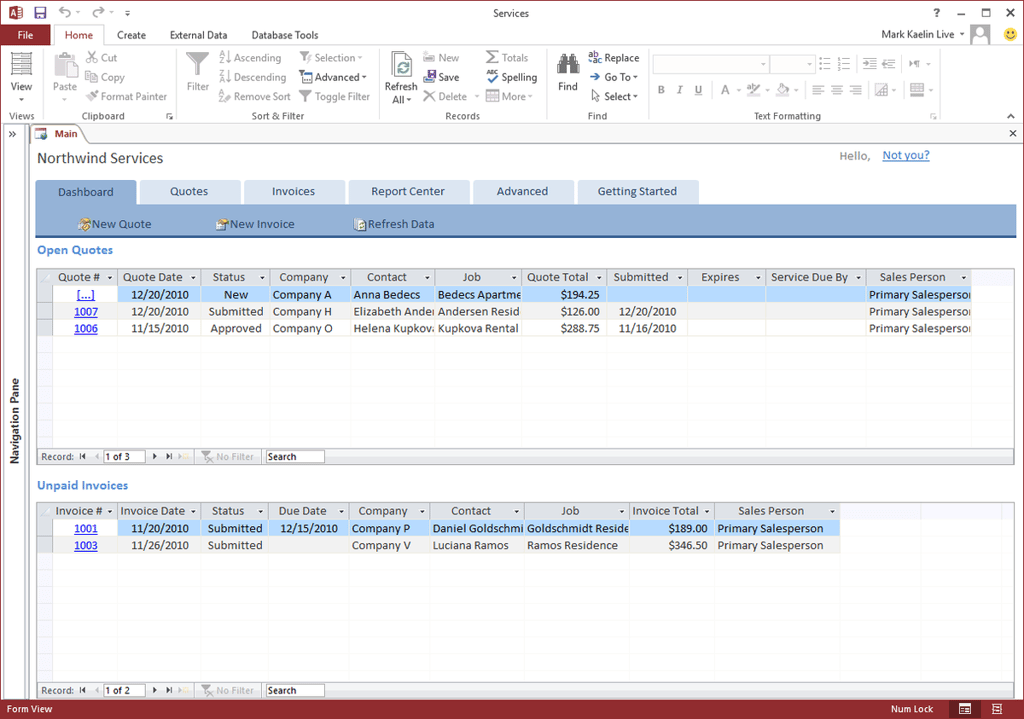This screenshot has height=719, width=1024.
Task: Toggle bulleted list formatting
Action: [825, 64]
